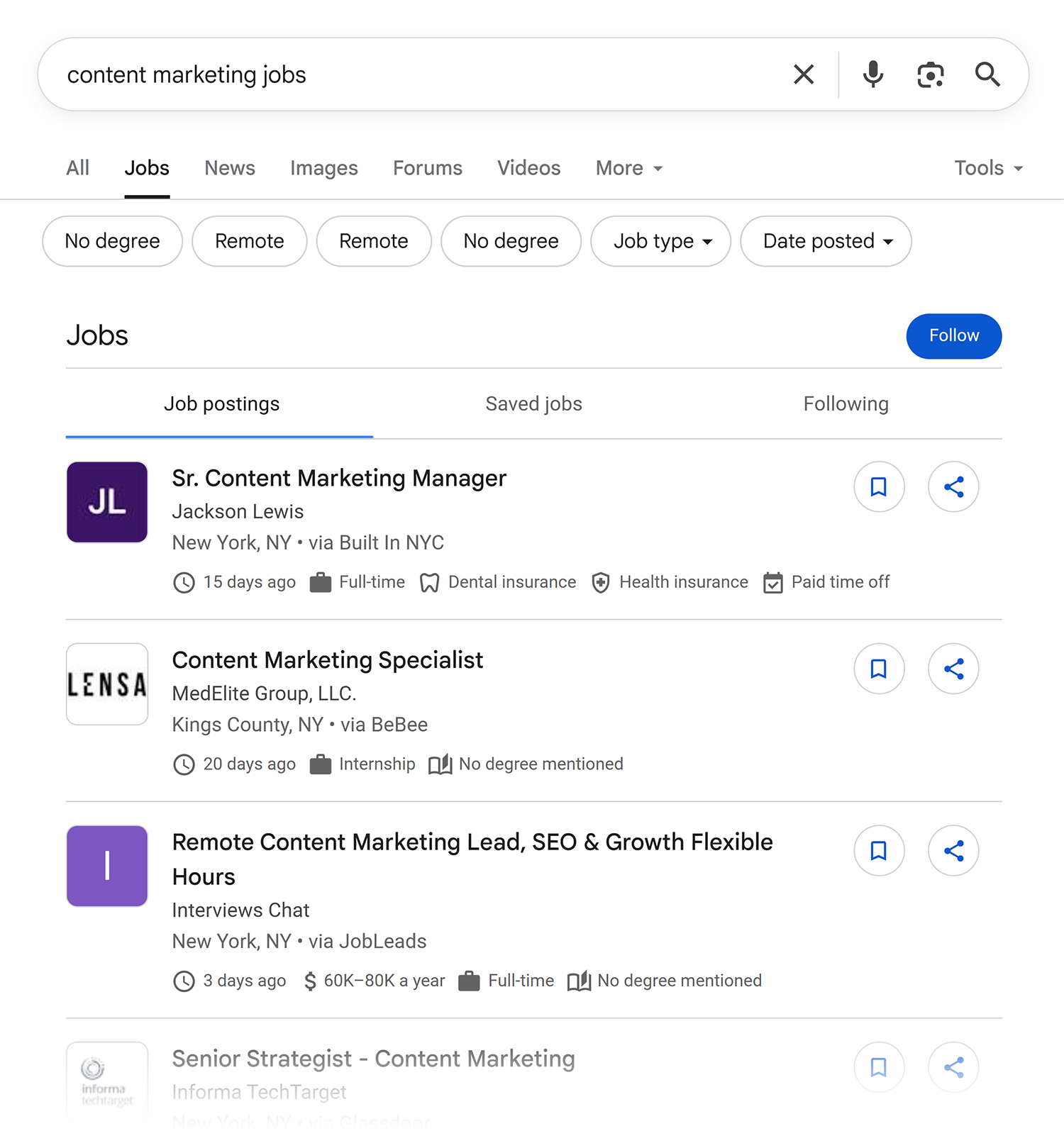The width and height of the screenshot is (1064, 1148).
Task: Click the Jobs section heading
Action: pyautogui.click(x=97, y=336)
